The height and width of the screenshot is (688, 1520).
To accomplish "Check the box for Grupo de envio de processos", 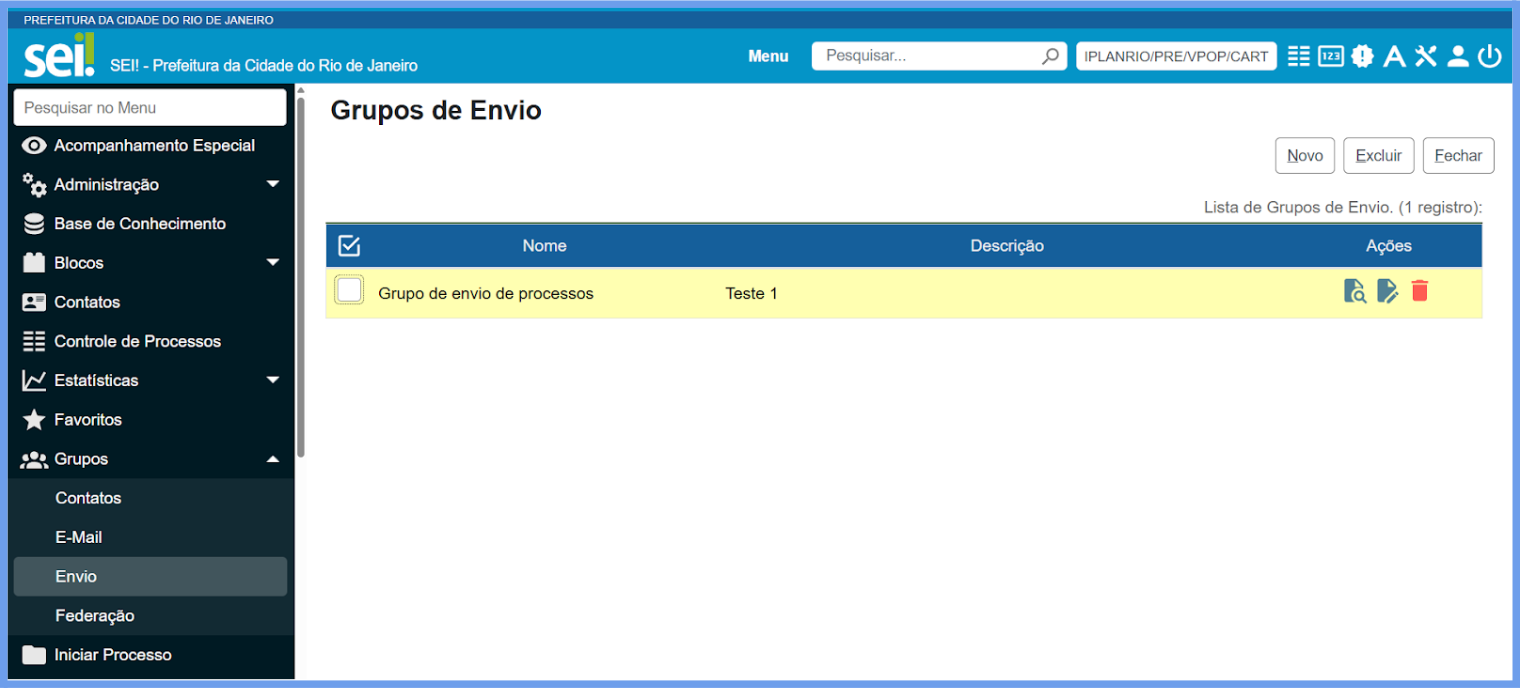I will pos(349,290).
